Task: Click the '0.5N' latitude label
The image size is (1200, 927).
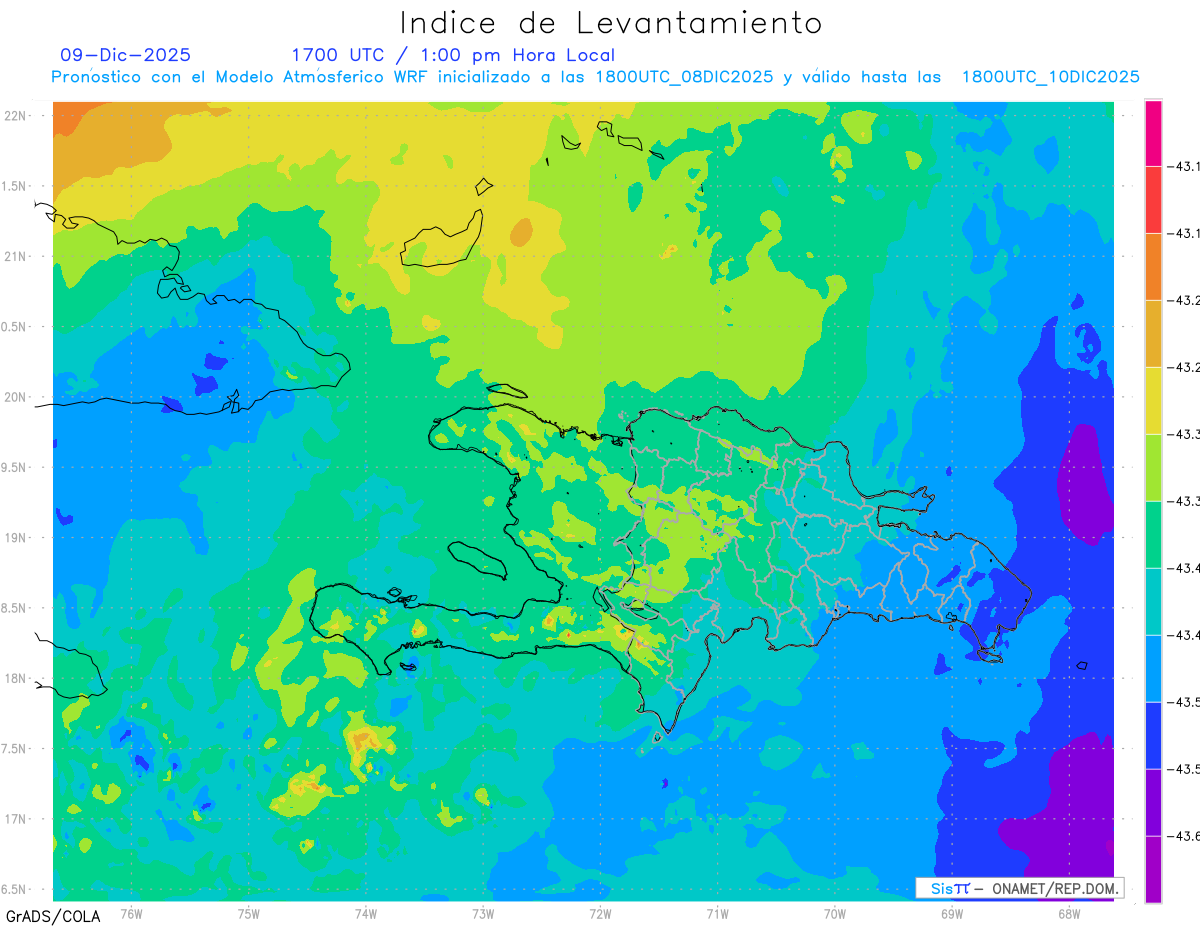Action: (15, 327)
